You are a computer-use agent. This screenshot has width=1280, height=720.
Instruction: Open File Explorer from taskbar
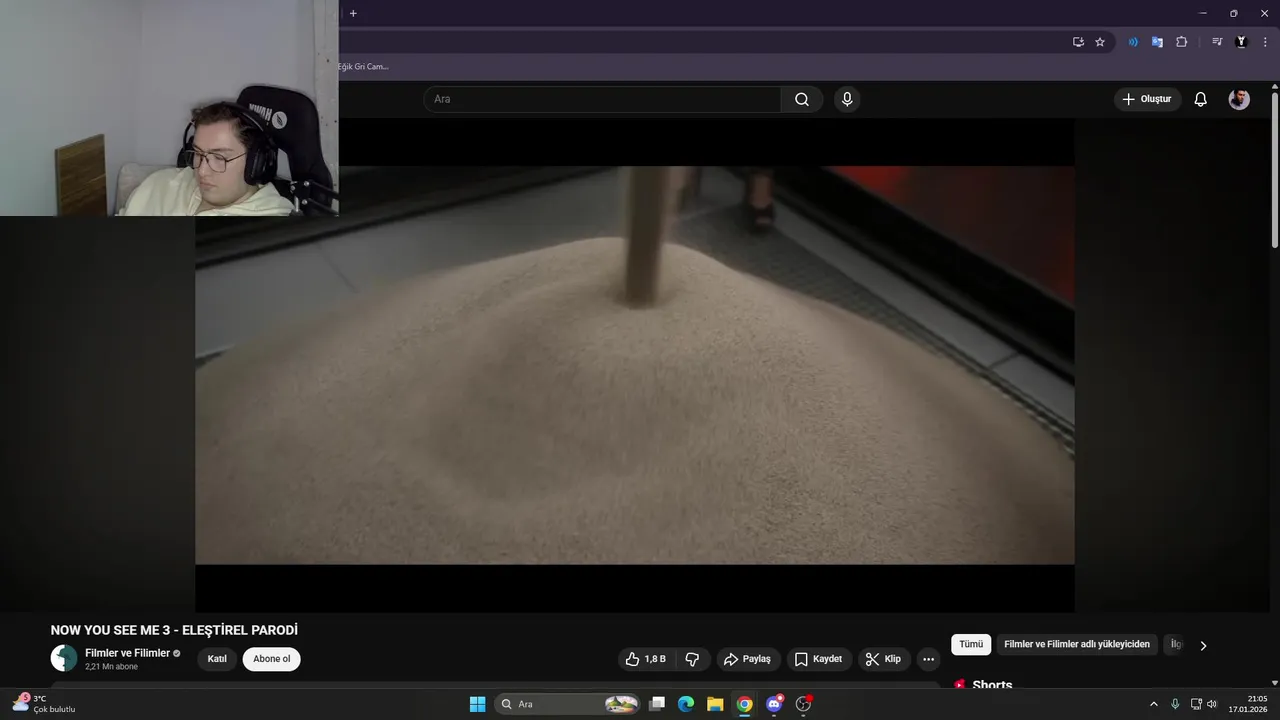click(x=715, y=704)
